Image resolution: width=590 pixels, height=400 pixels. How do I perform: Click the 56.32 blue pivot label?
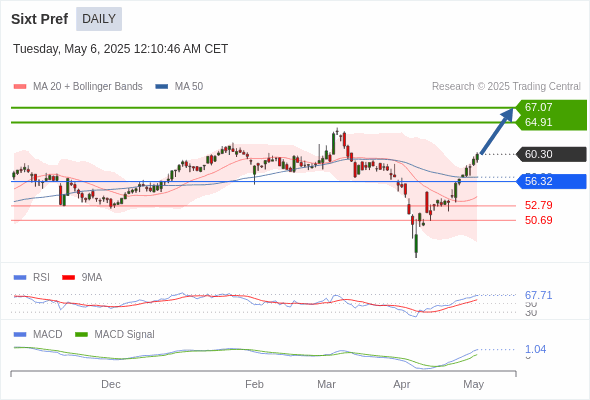(x=552, y=181)
